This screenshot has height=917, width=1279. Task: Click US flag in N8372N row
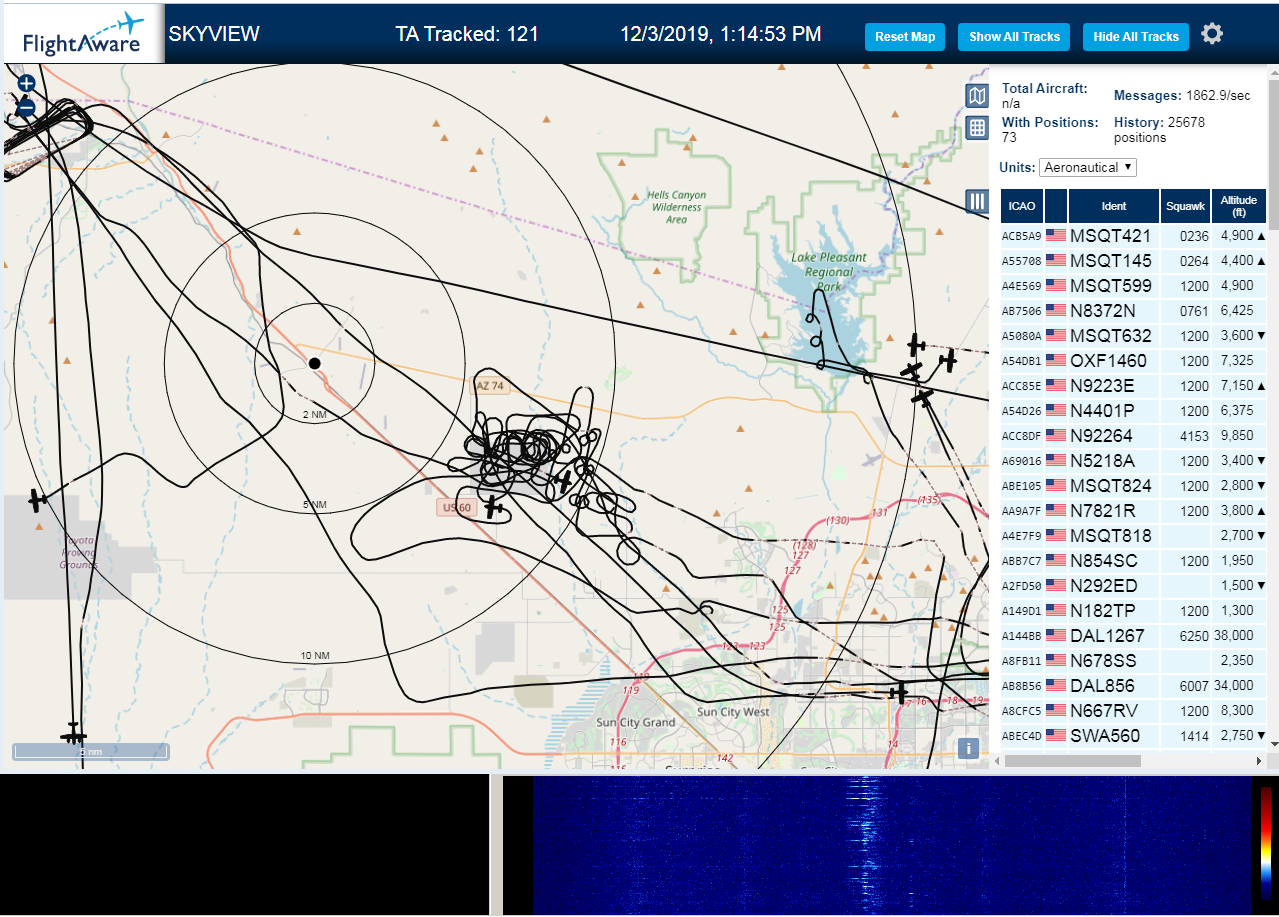click(1055, 311)
